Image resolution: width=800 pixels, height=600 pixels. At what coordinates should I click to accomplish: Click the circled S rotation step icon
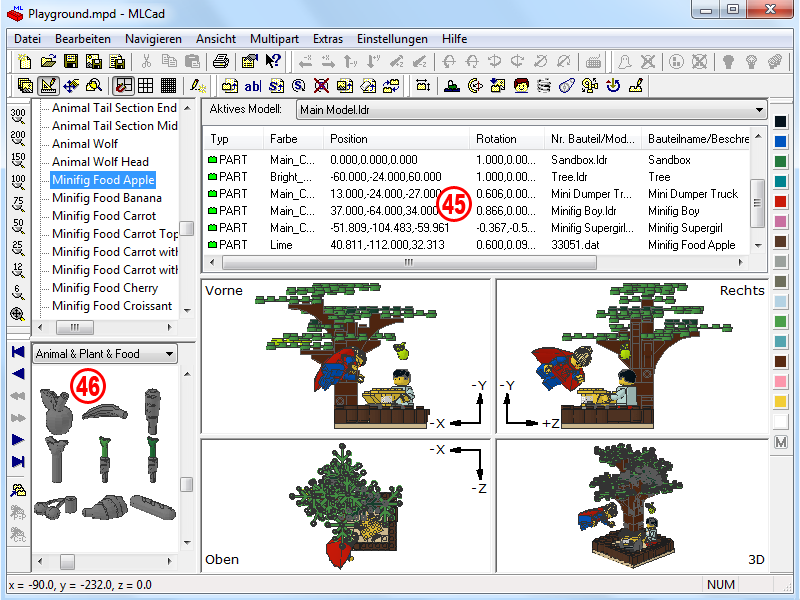pos(298,86)
